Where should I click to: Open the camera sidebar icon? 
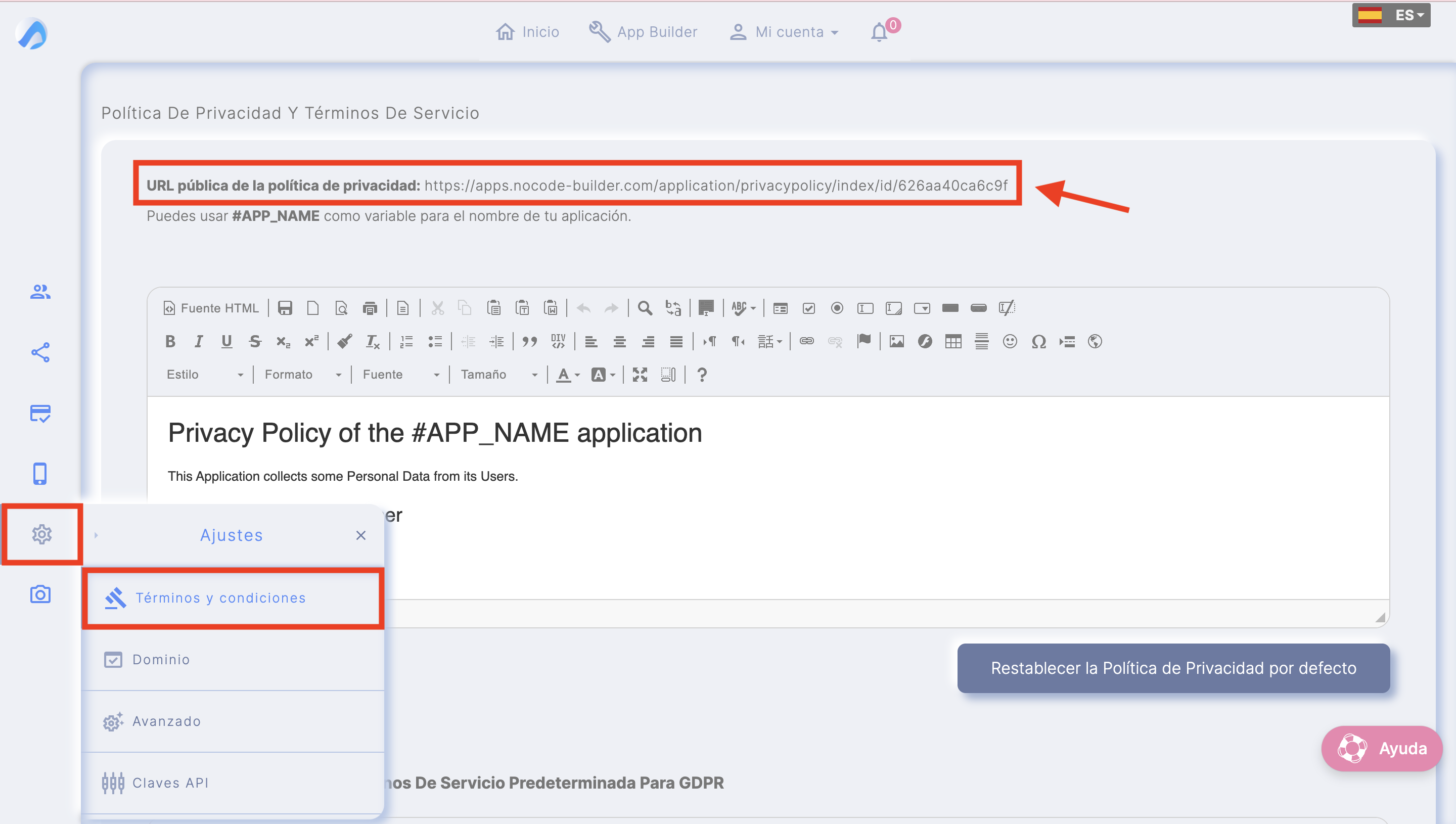[40, 594]
